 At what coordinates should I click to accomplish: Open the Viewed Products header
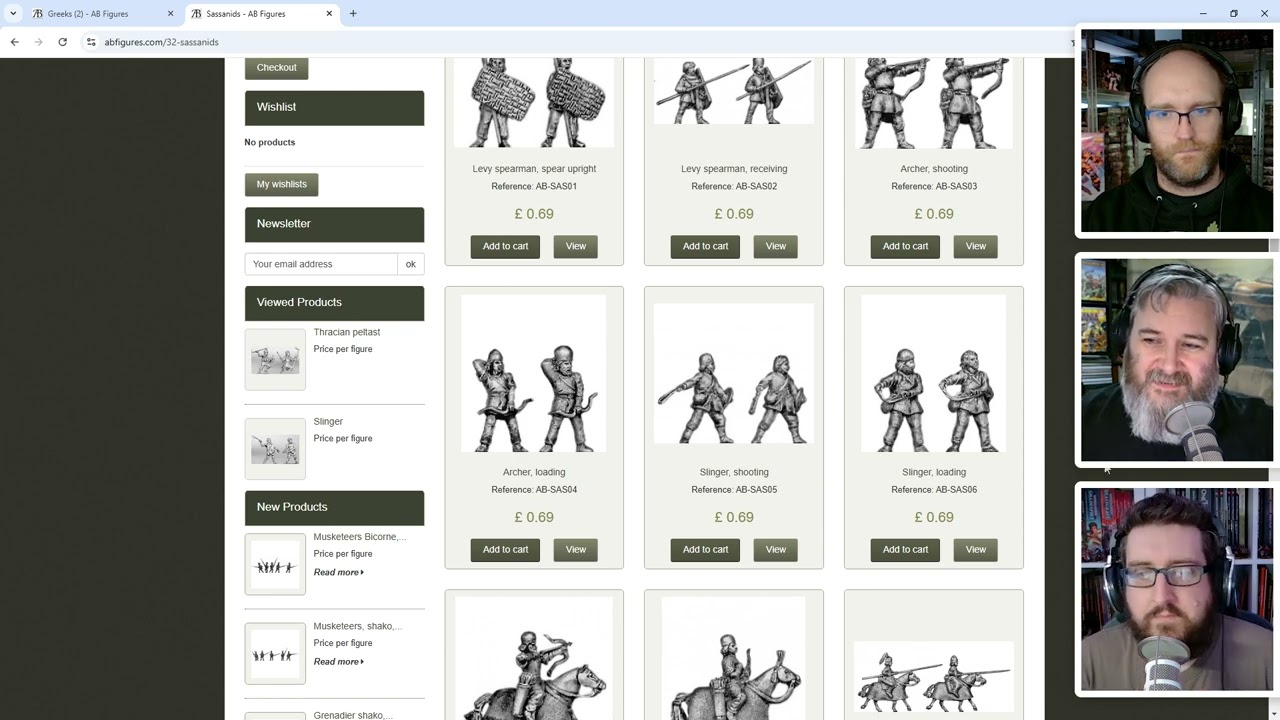tap(334, 302)
